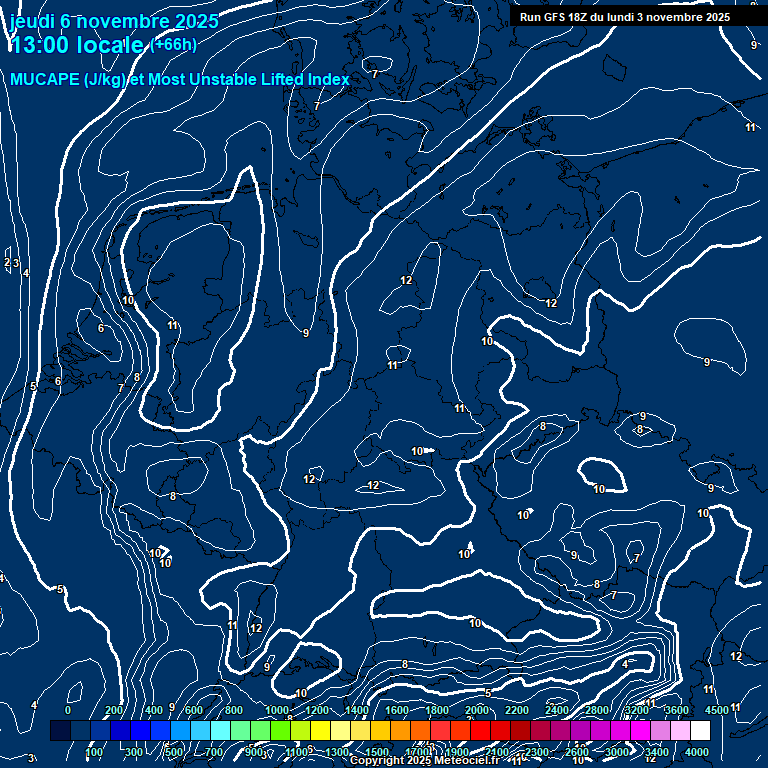This screenshot has height=768, width=768.
Task: Click the '1600' legend label
Action: [397, 710]
